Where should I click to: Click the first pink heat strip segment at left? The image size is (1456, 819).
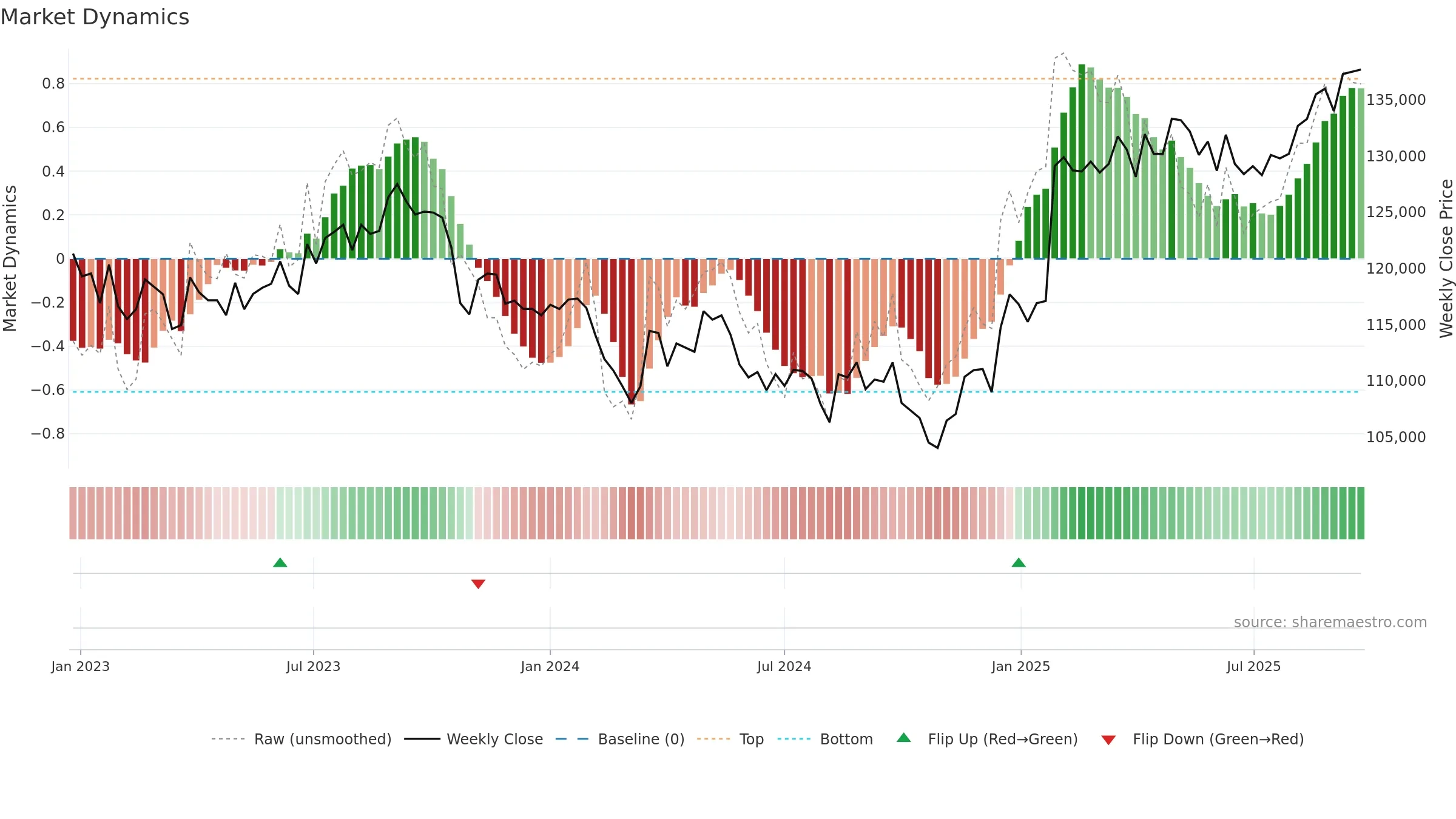pos(73,513)
